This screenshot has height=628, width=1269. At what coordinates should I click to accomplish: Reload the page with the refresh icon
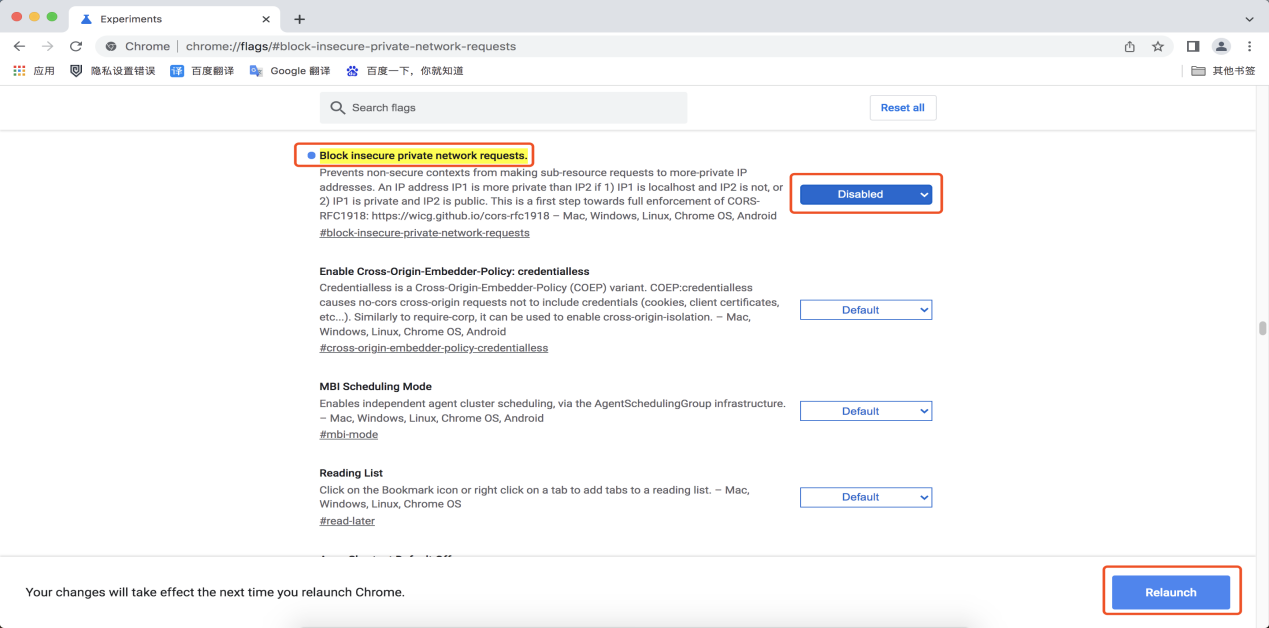[76, 46]
